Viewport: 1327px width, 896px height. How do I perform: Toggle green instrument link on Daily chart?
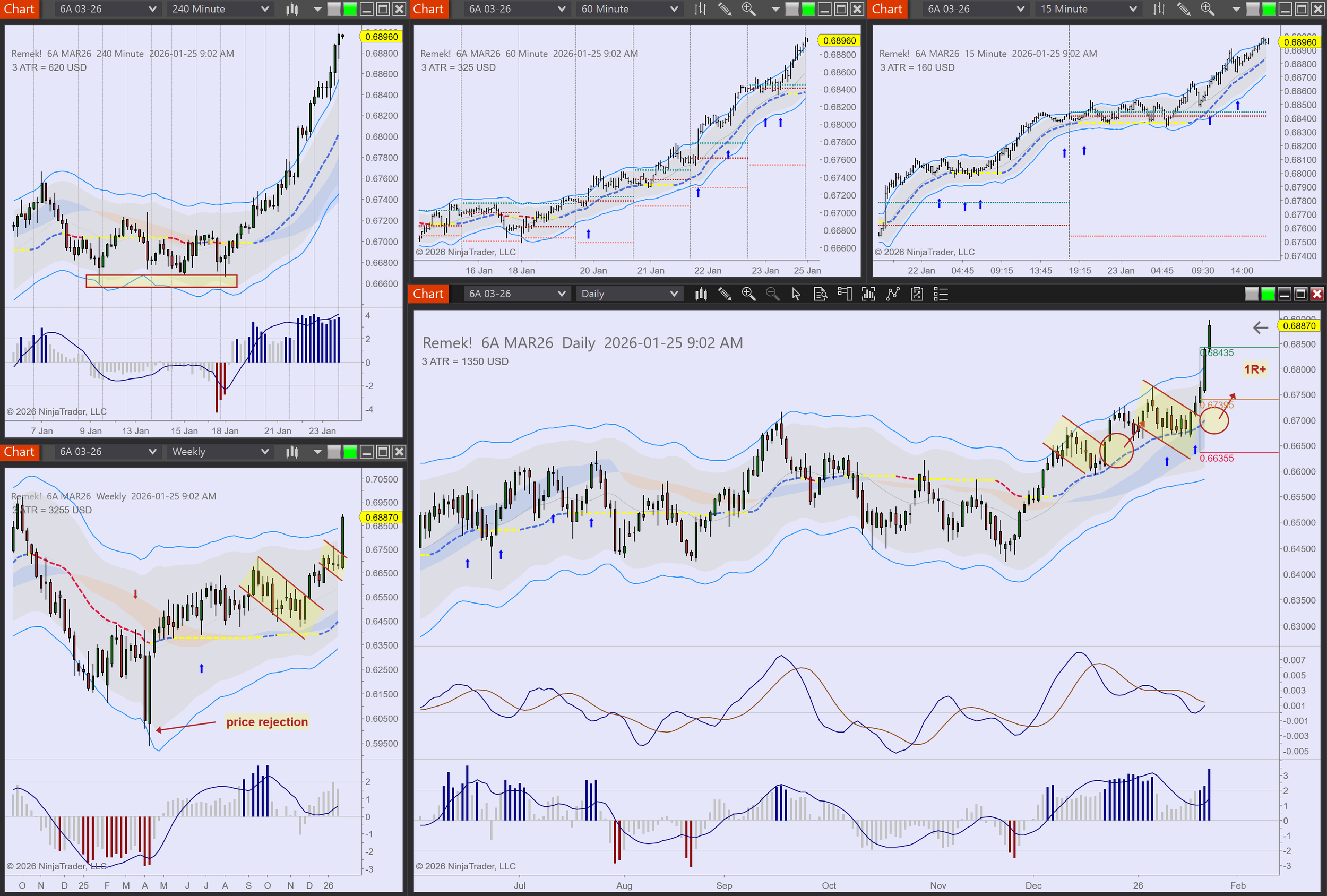click(x=1268, y=294)
